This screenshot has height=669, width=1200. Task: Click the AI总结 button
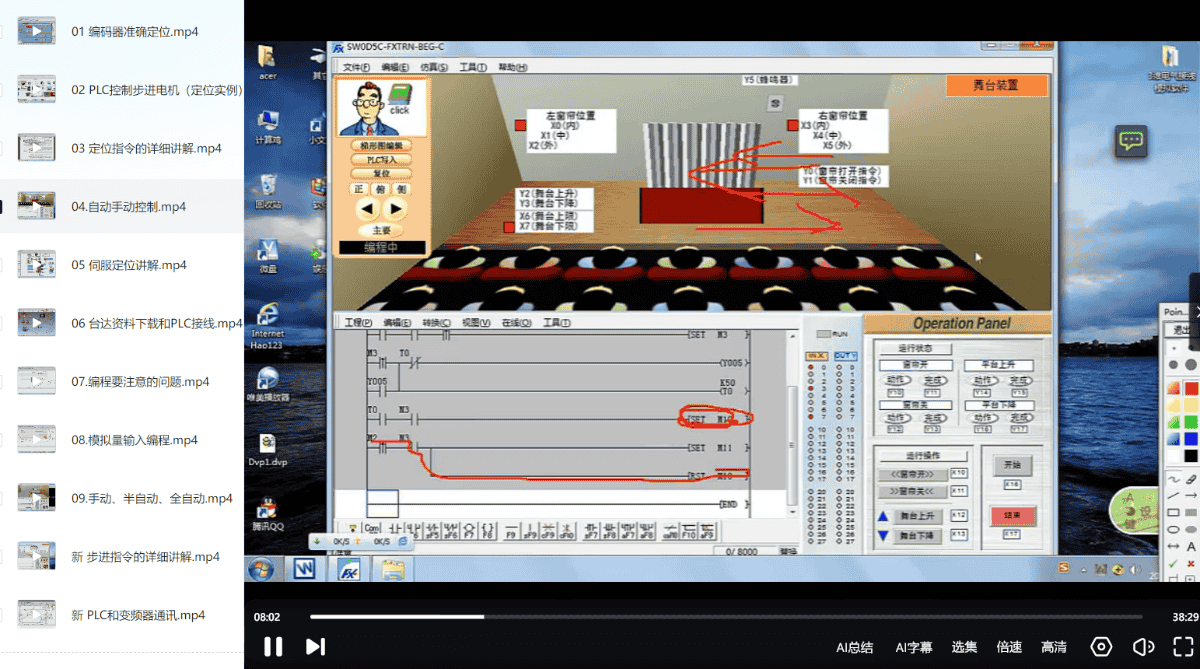(x=854, y=647)
